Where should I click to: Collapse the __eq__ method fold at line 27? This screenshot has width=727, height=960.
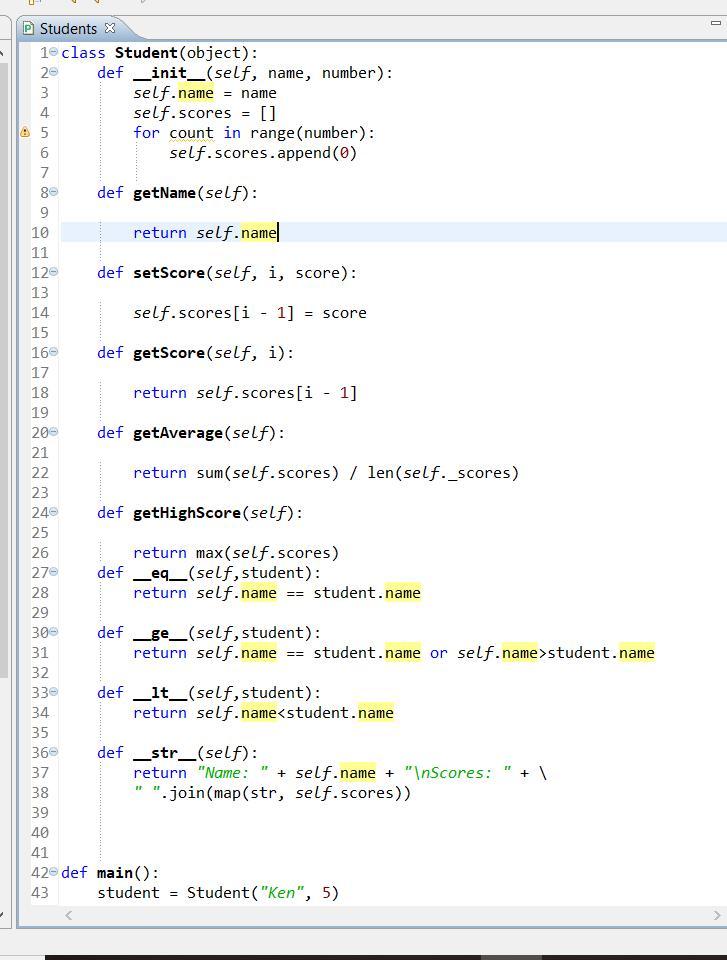click(x=54, y=572)
